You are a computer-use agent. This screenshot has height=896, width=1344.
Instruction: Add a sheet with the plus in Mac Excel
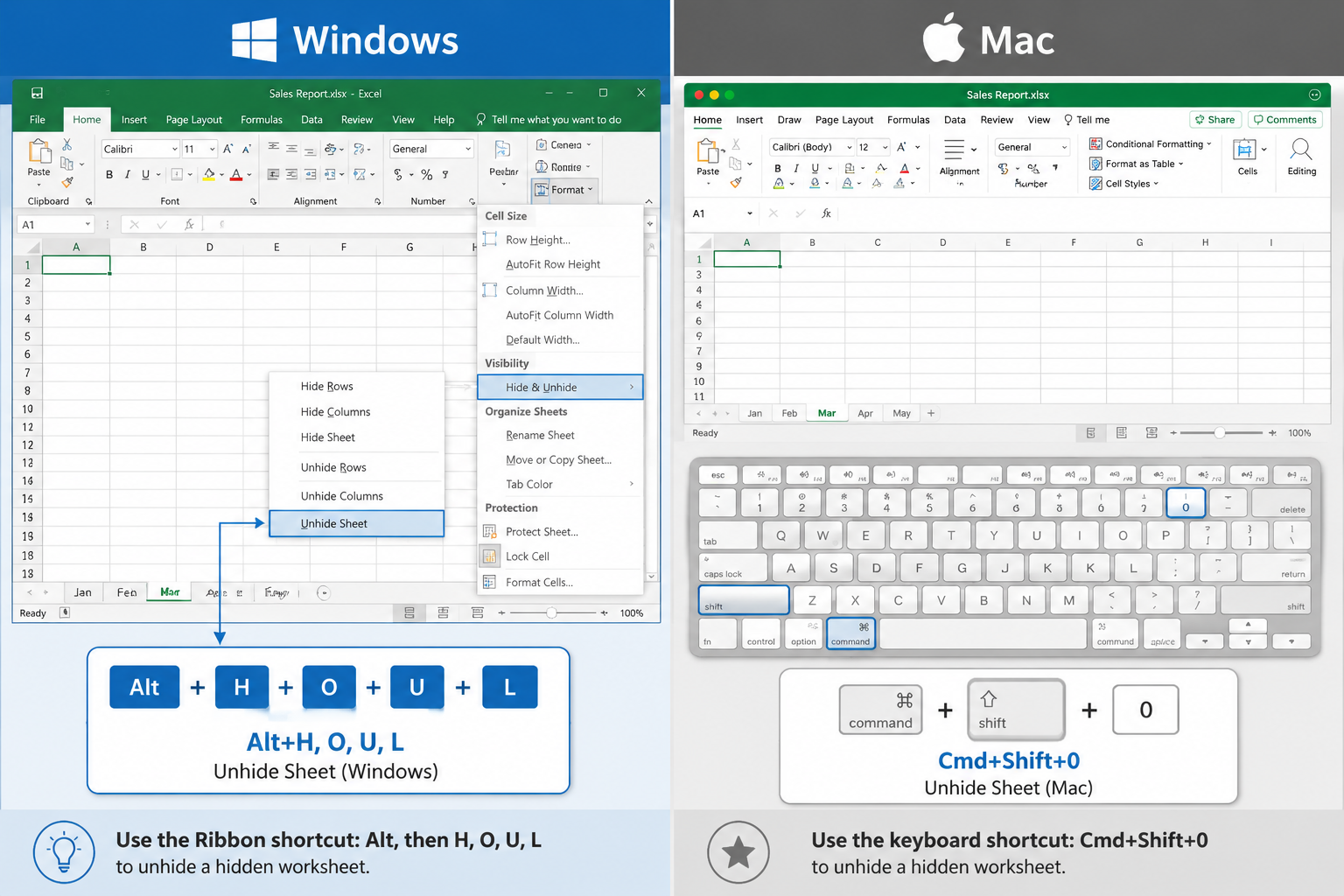click(931, 413)
